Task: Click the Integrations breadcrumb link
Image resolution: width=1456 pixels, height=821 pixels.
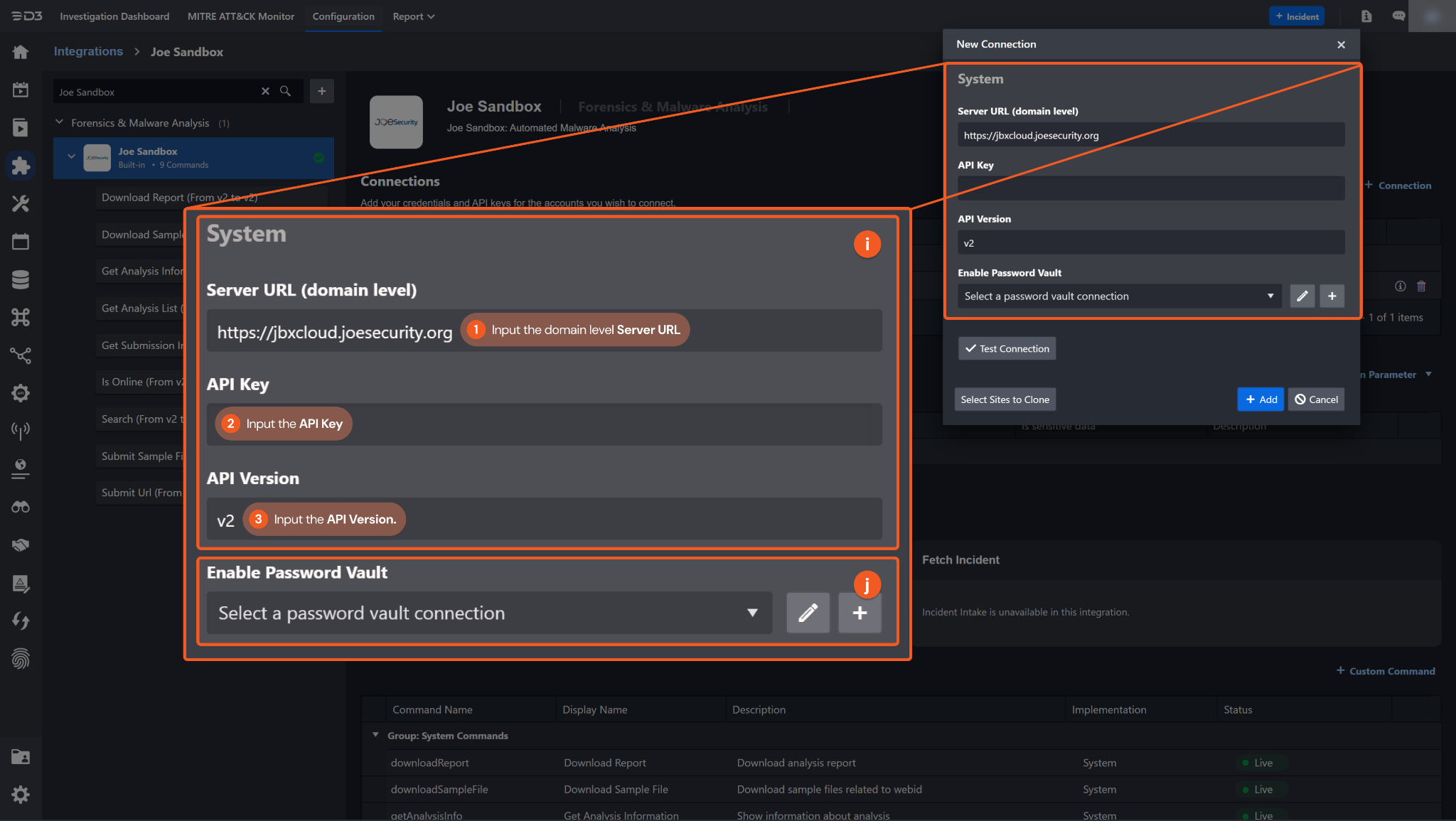Action: (88, 52)
